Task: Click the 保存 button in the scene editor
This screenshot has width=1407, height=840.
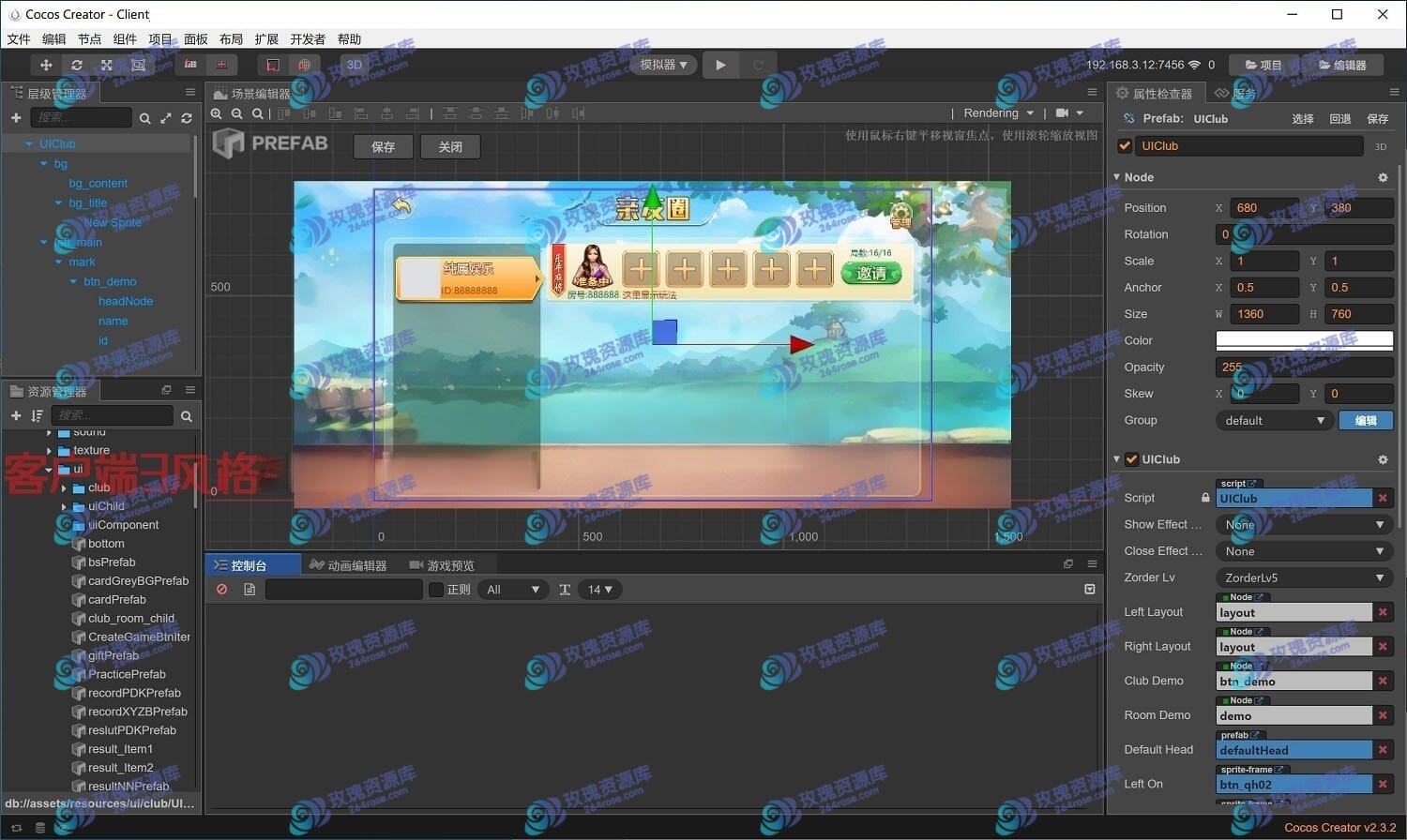Action: click(384, 147)
